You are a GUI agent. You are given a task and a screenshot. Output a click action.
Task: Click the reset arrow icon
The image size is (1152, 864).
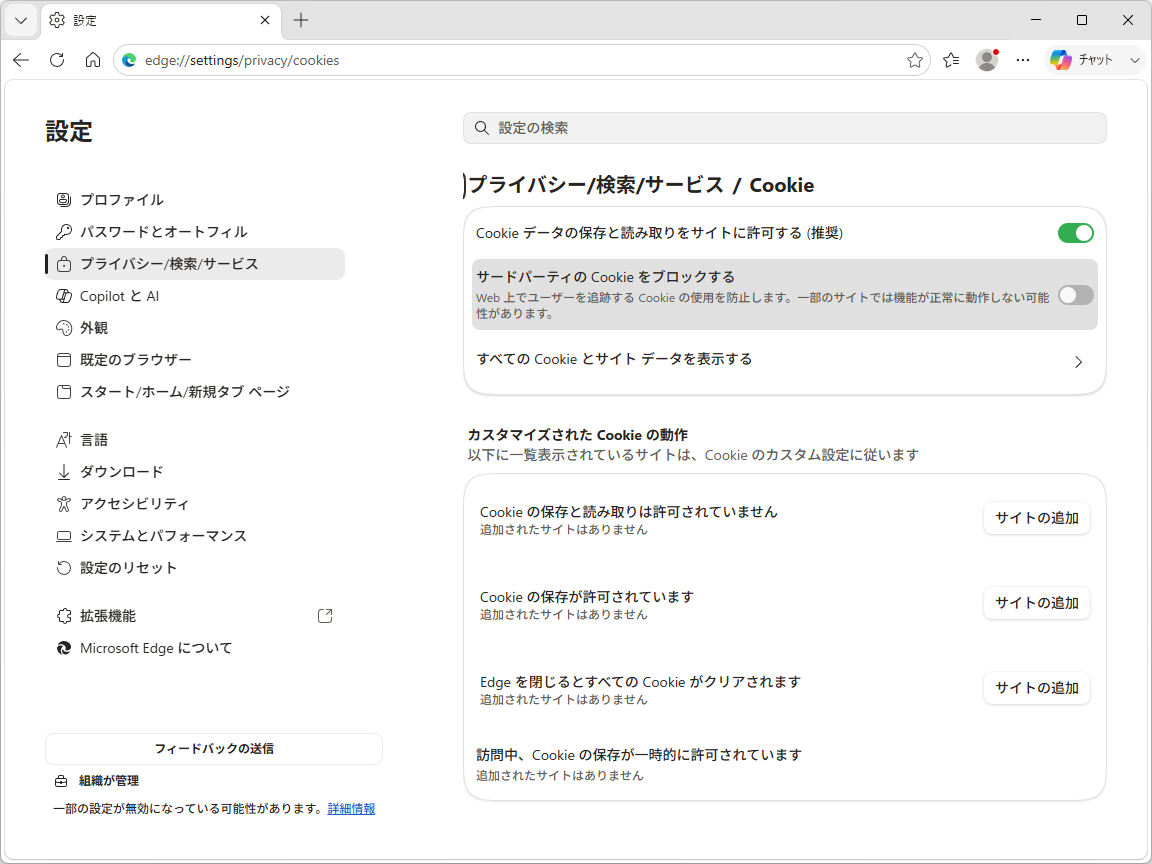(x=64, y=568)
